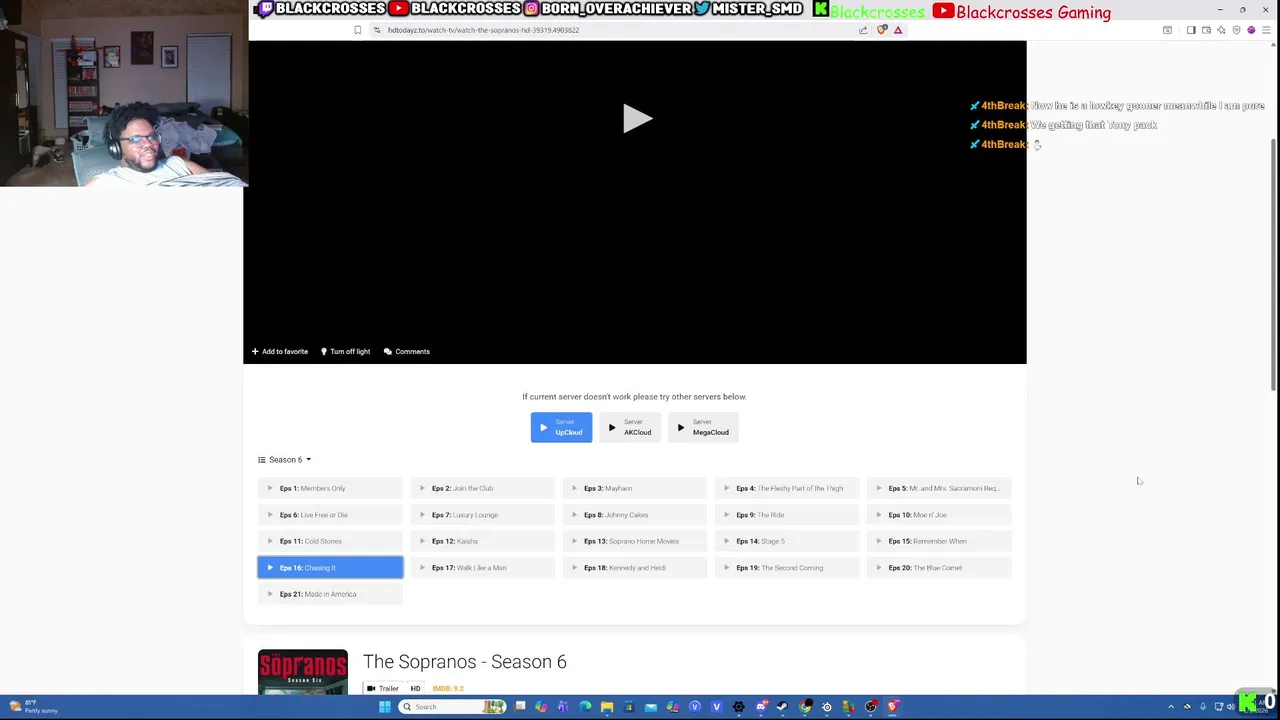1280x720 pixels.
Task: Click The Sopranos - Season 6 title
Action: (464, 662)
